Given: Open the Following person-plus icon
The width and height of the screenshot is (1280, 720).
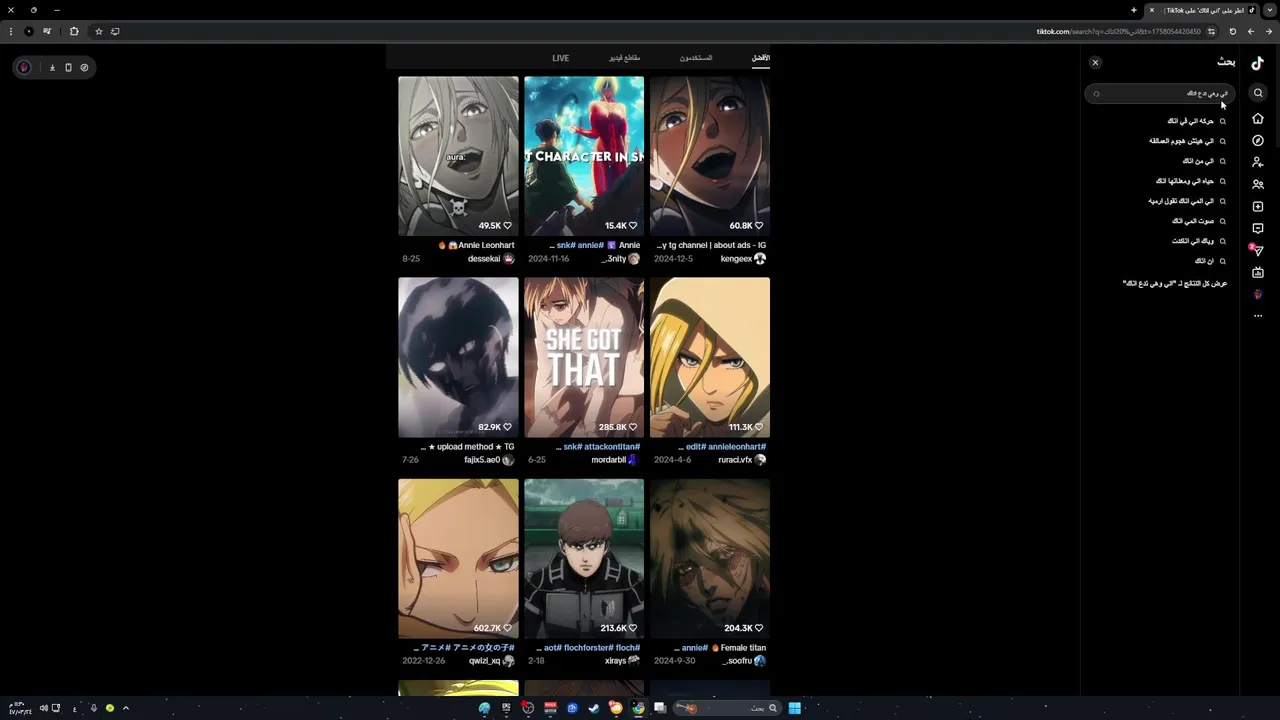Looking at the screenshot, I should pos(1258,162).
